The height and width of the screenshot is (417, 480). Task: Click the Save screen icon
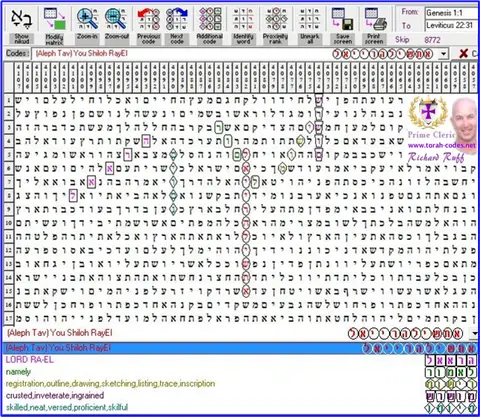(x=343, y=19)
